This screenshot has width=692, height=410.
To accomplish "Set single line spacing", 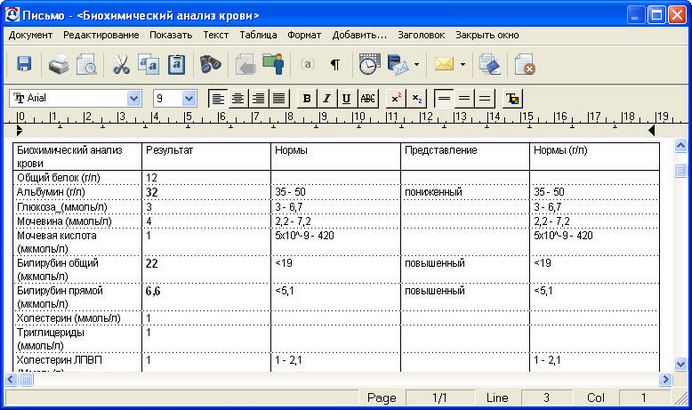I will (444, 98).
